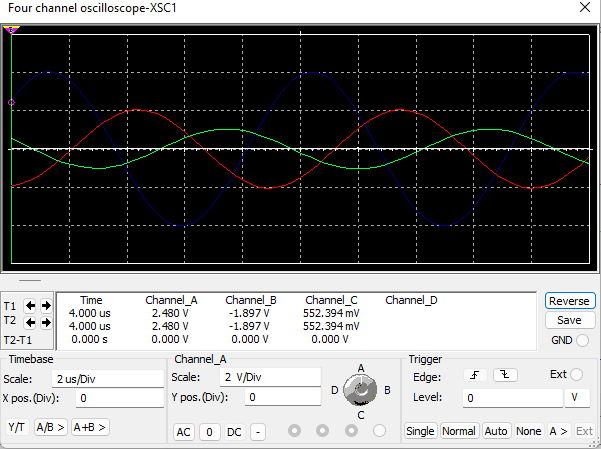Click the channel selector rotary knob
The image size is (601, 449).
(x=361, y=389)
